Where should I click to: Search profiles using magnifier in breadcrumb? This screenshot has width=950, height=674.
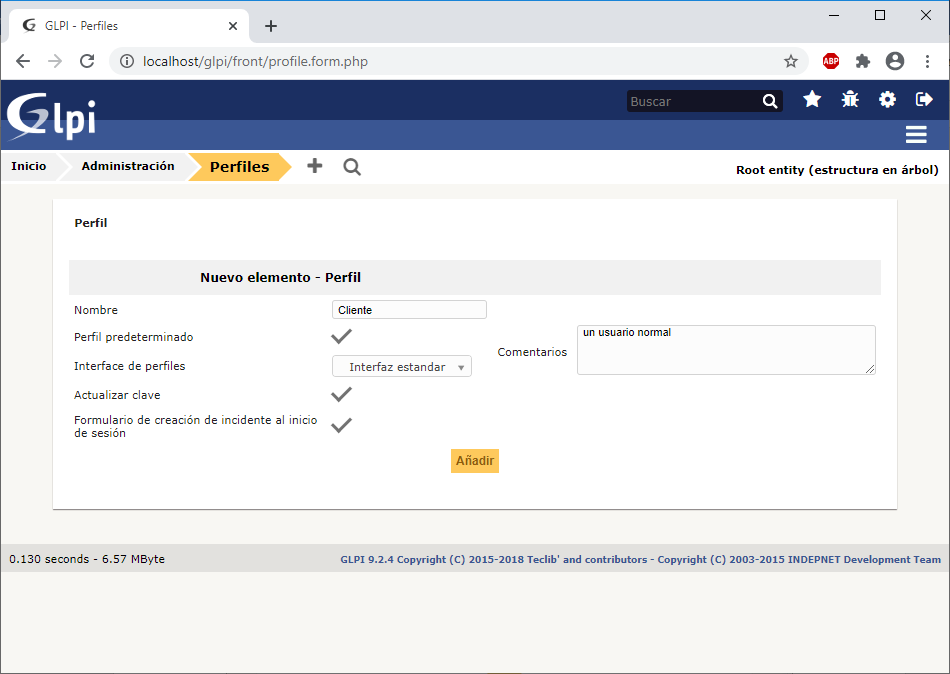click(352, 167)
